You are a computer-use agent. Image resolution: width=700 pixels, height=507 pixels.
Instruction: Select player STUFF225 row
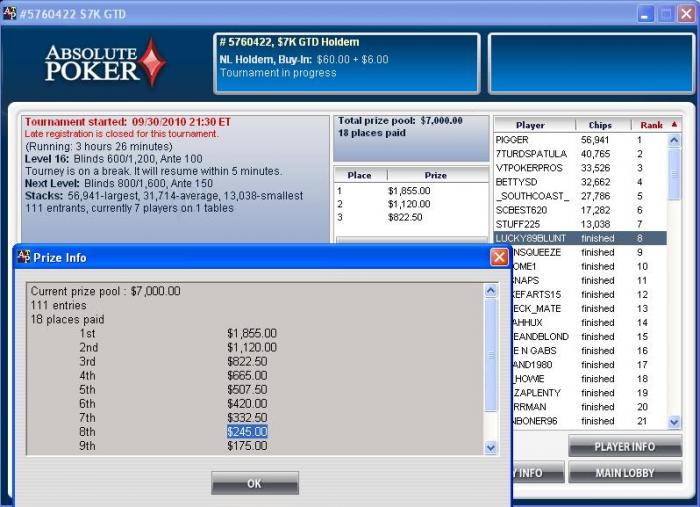[580, 224]
